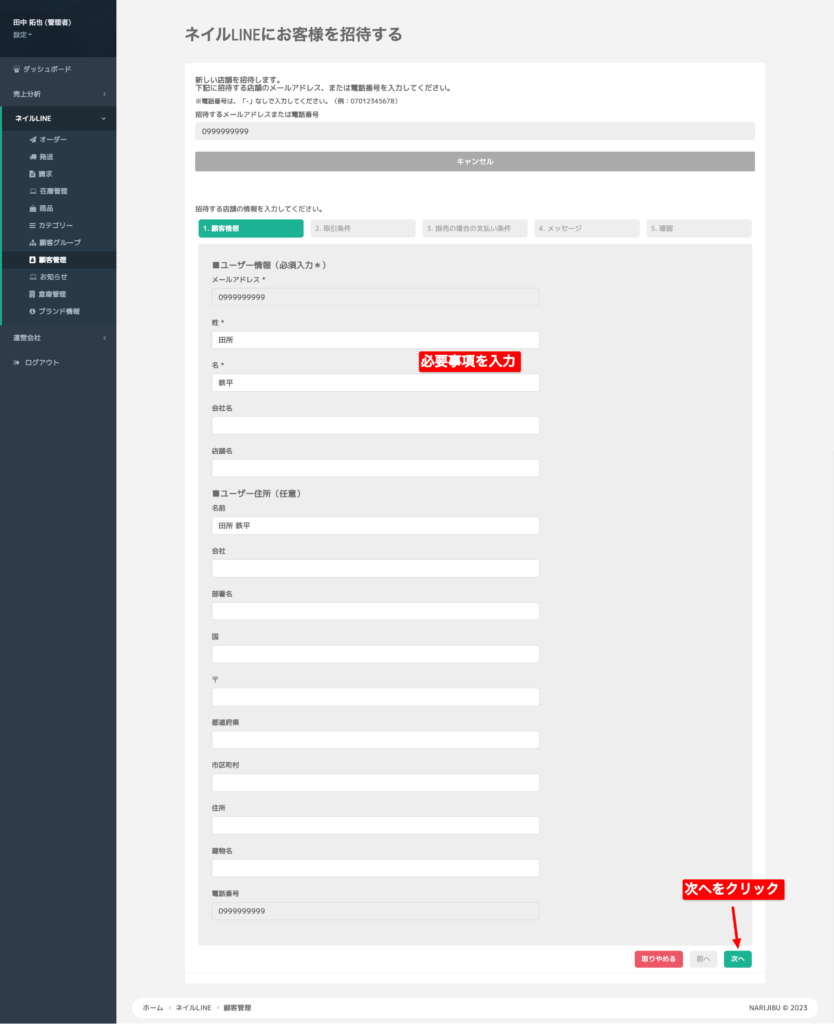This screenshot has width=834, height=1024.
Task: Expand the 売上分析 sidebar section
Action: click(x=57, y=94)
